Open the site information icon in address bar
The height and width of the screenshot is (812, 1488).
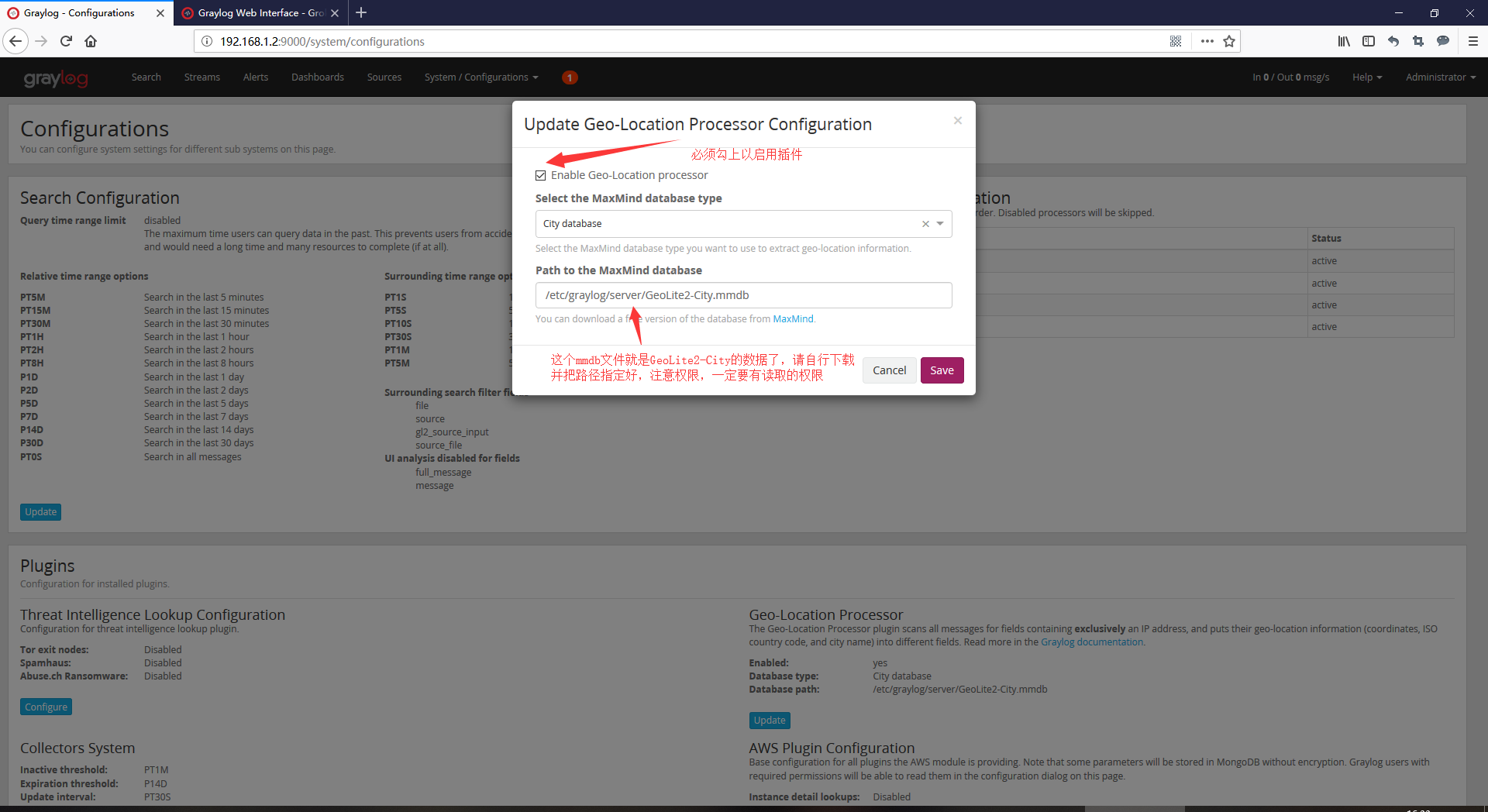(207, 41)
